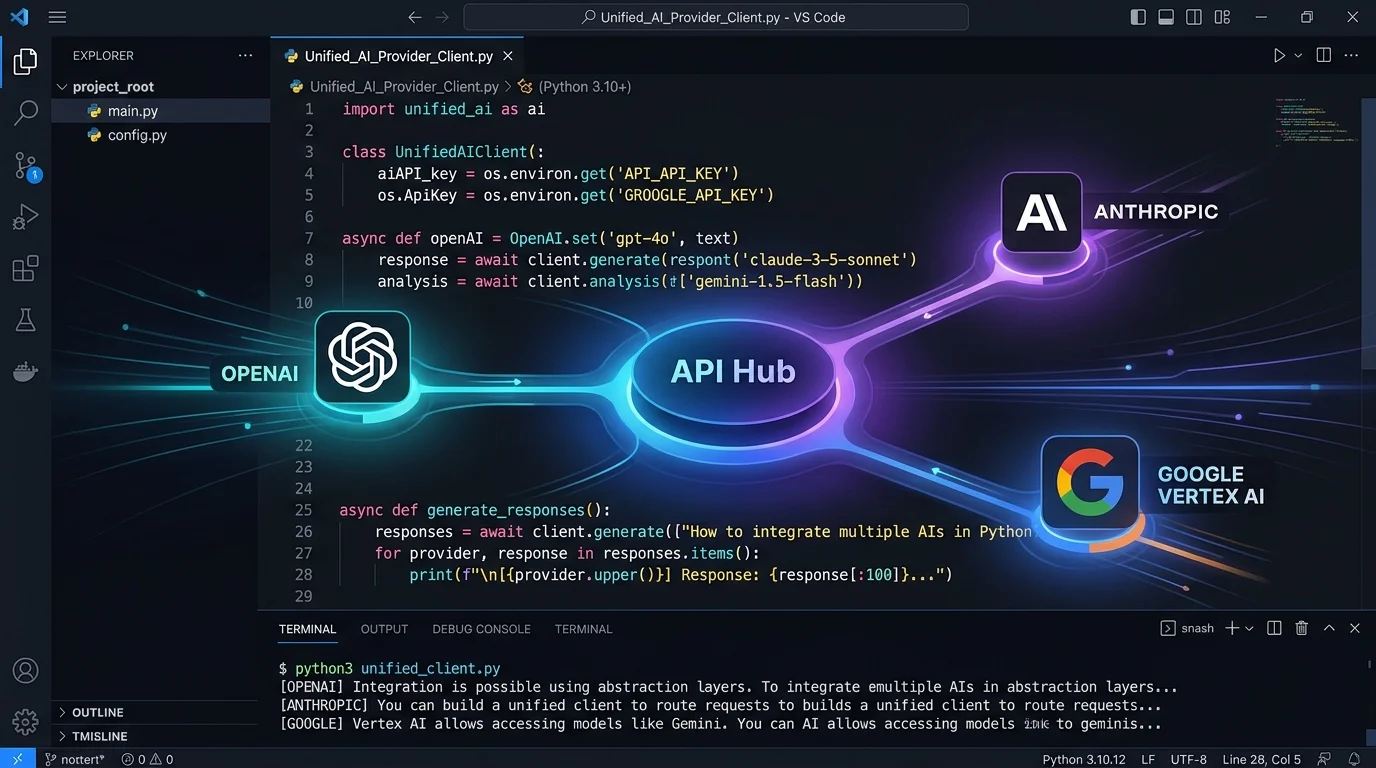Go forward with the right arrow
Viewport: 1376px width, 768px height.
coord(442,17)
